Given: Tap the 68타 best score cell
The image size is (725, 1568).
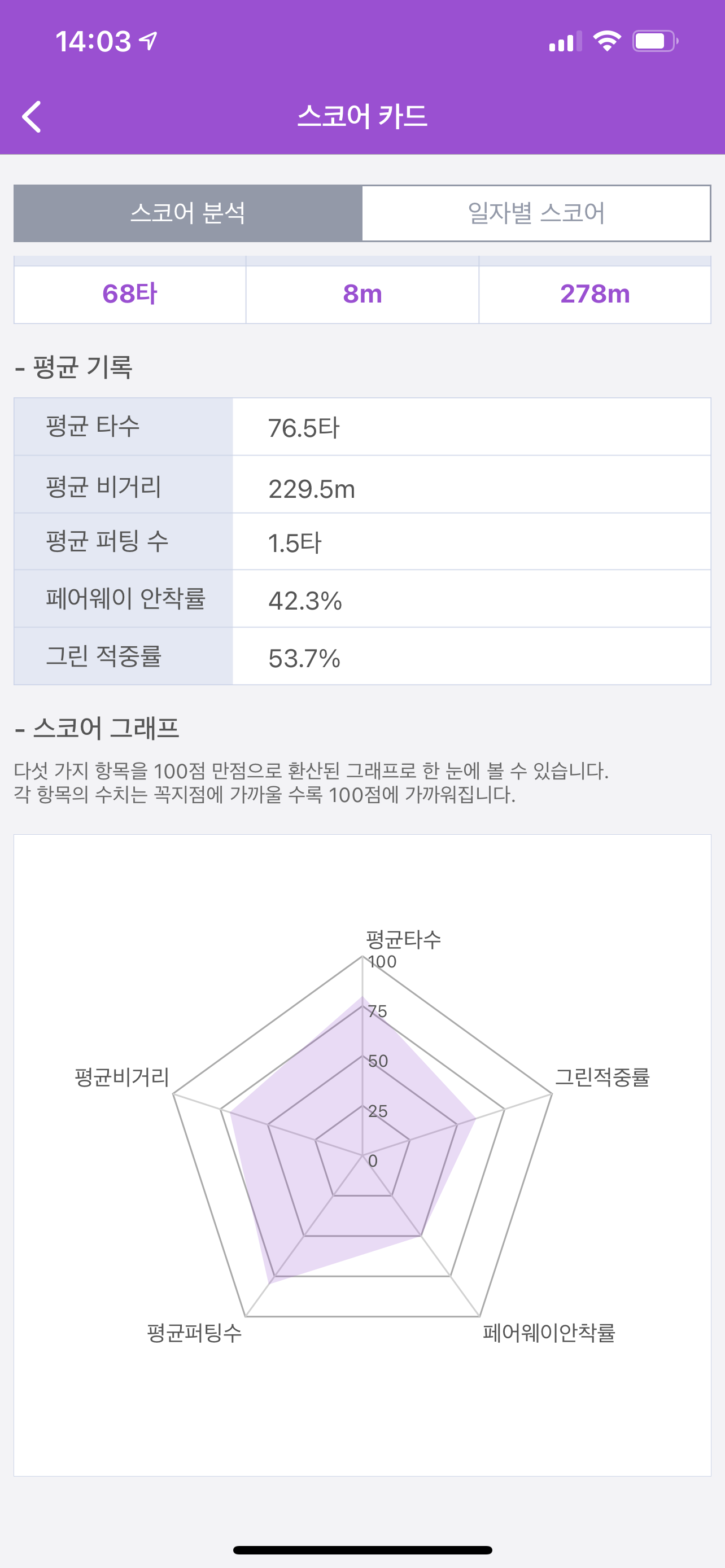Looking at the screenshot, I should pos(130,294).
